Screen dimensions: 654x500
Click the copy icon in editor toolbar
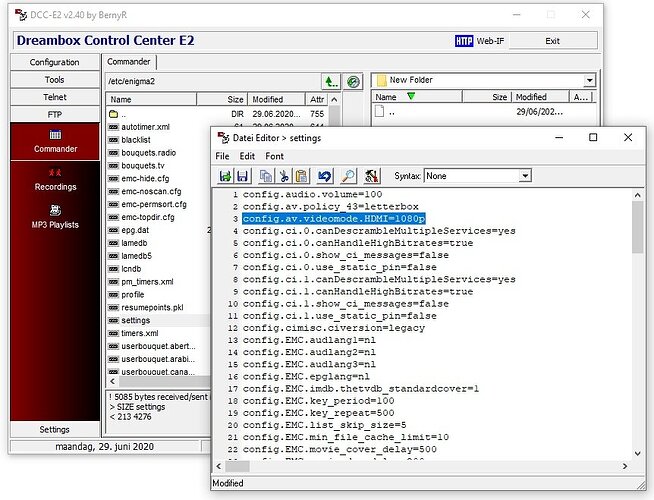(x=266, y=176)
